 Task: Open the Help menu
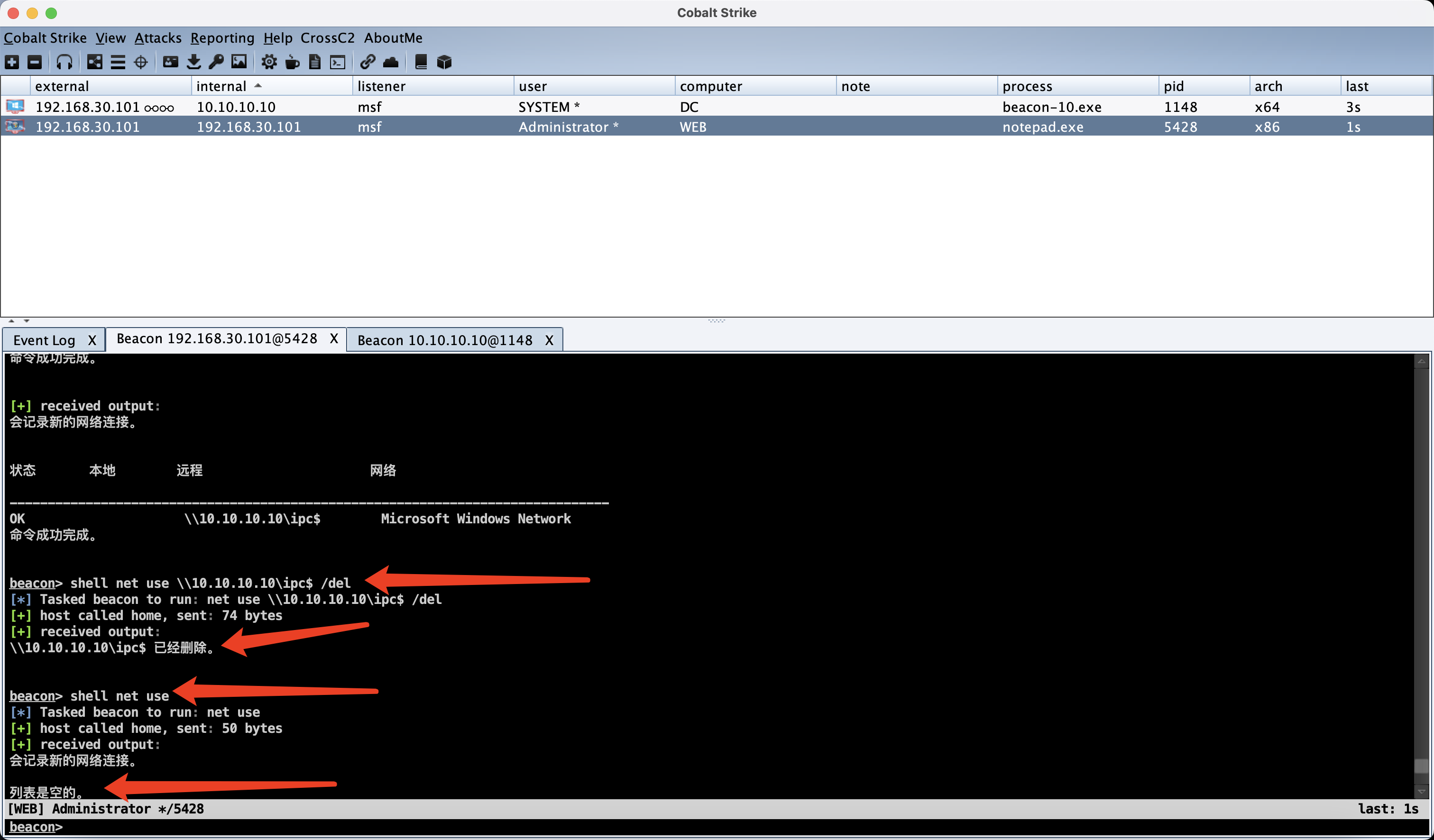point(278,37)
